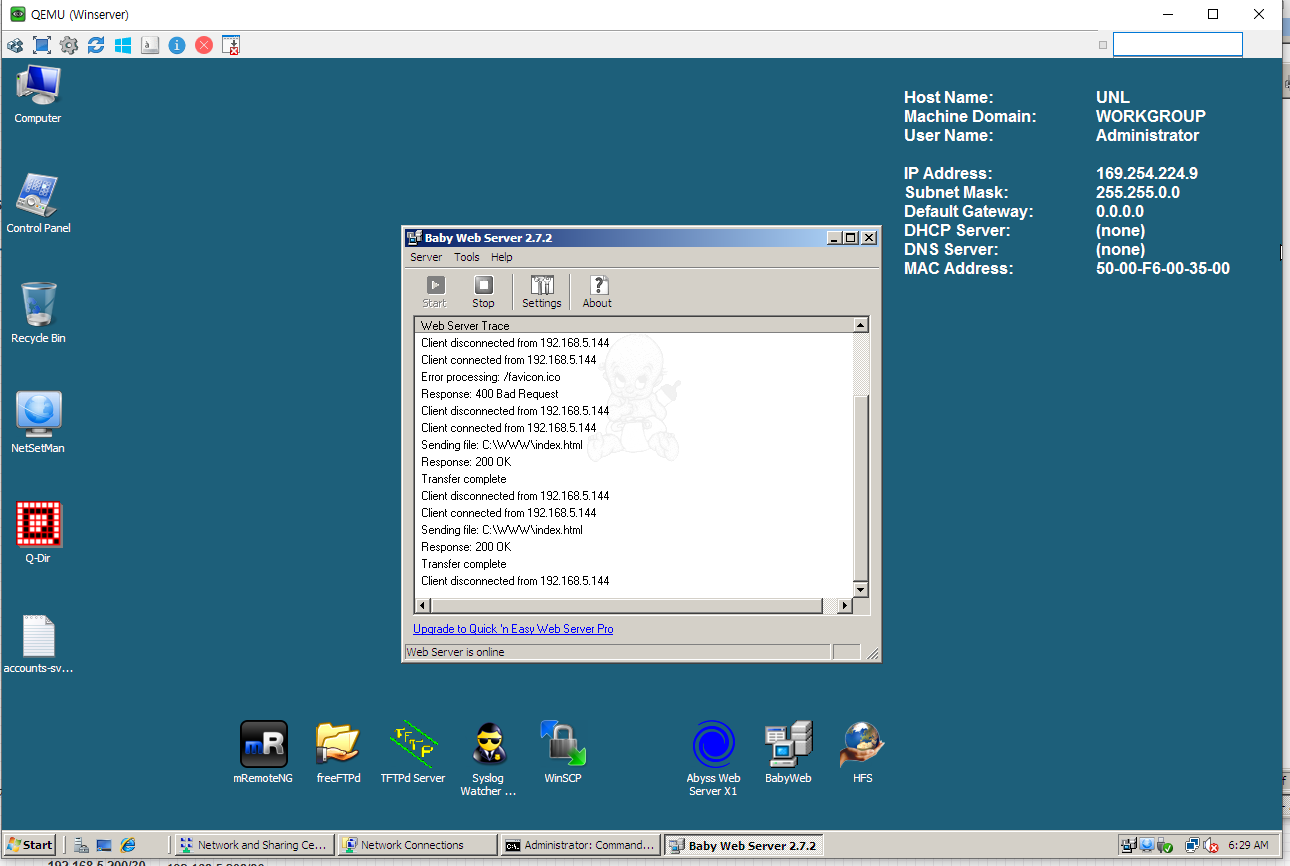The width and height of the screenshot is (1290, 866).
Task: Select 'Response: 400 Bad Request' log line
Action: coord(489,394)
